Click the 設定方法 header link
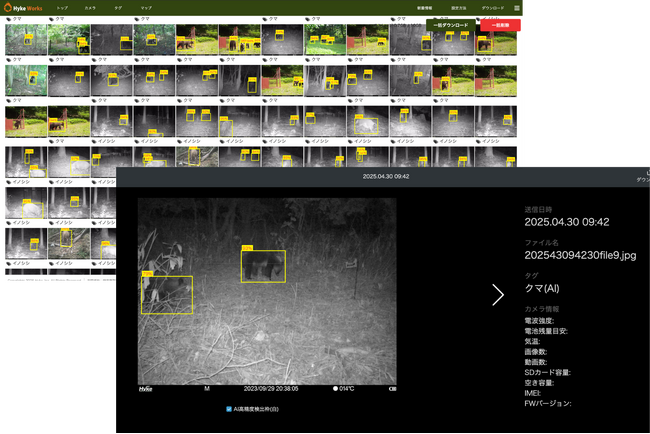The image size is (650, 434). [x=458, y=8]
